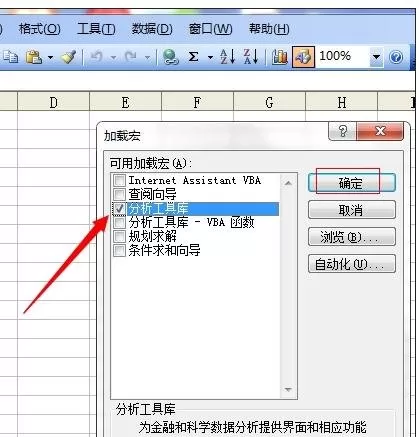The width and height of the screenshot is (419, 437).
Task: Check the 查阅向导 checkbox
Action: tap(119, 194)
